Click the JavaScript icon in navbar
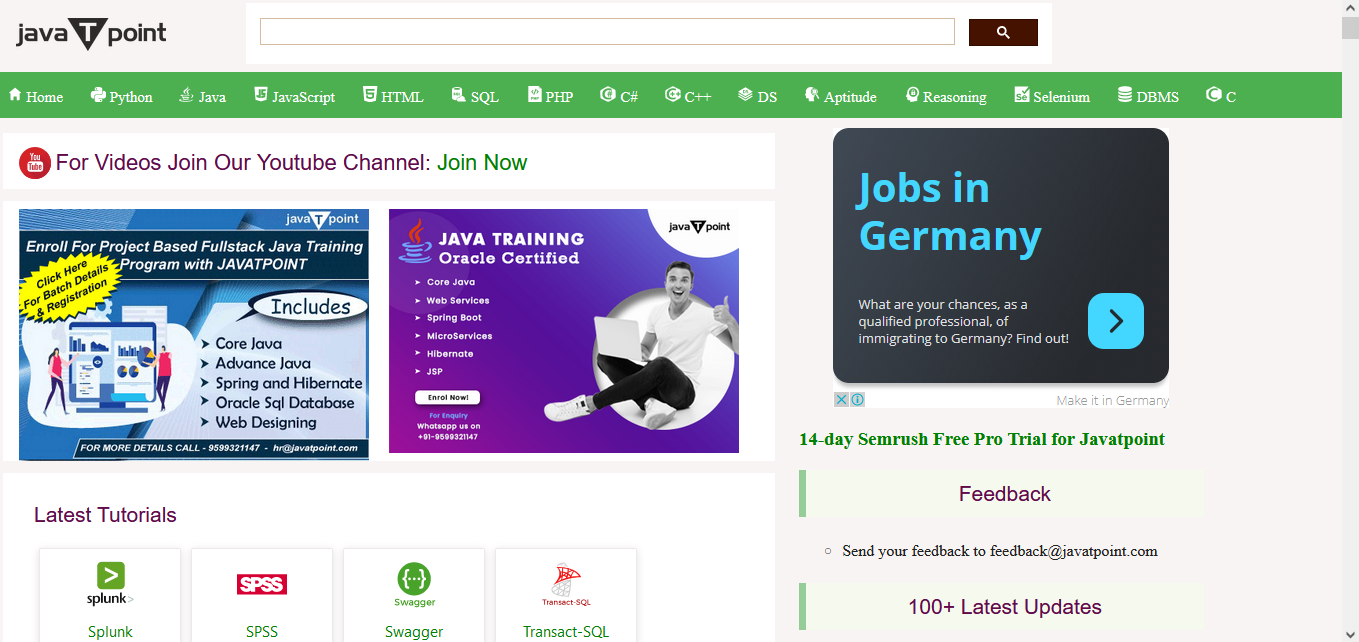 261,95
